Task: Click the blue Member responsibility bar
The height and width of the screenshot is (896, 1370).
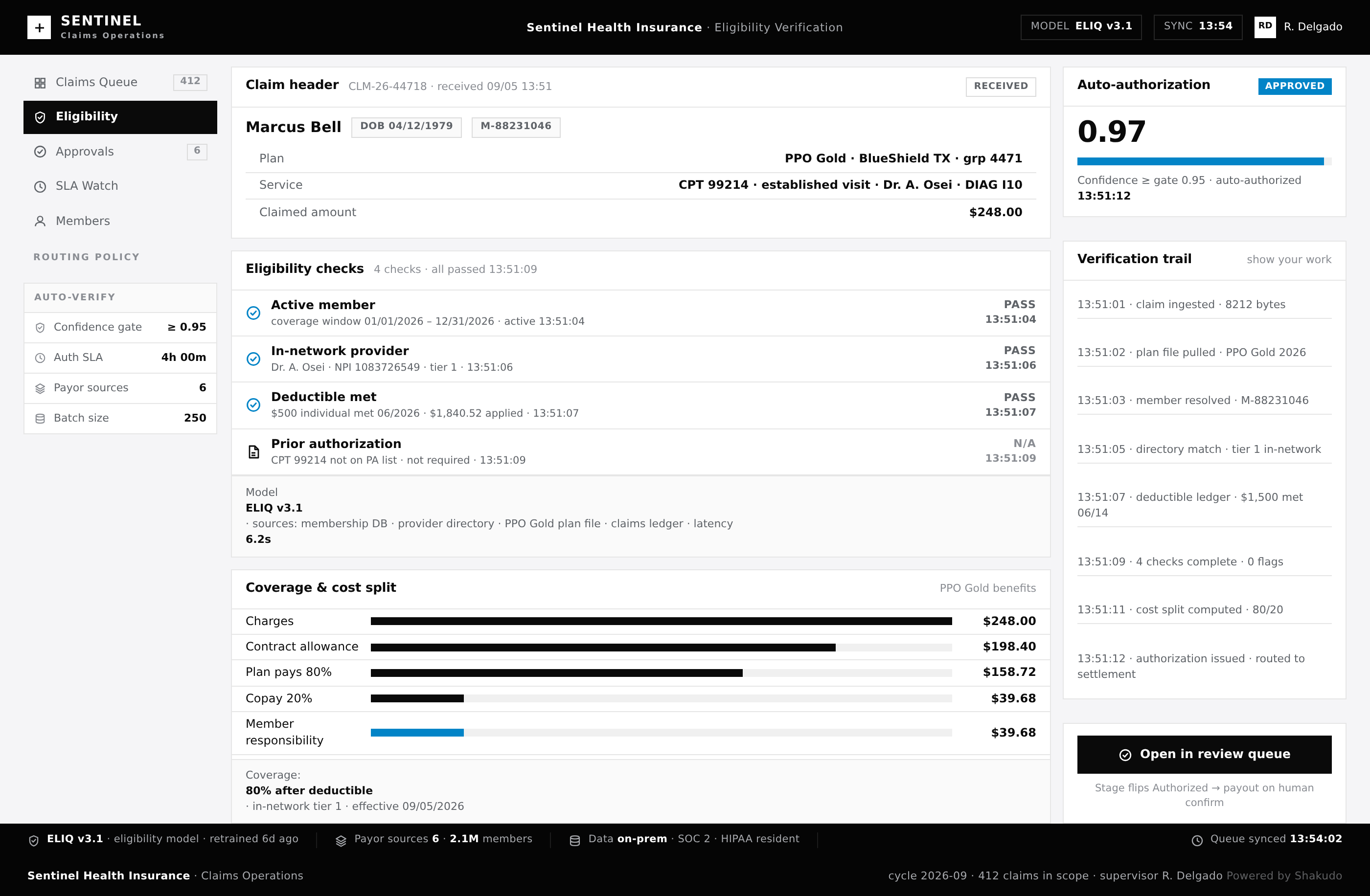Action: [x=417, y=733]
